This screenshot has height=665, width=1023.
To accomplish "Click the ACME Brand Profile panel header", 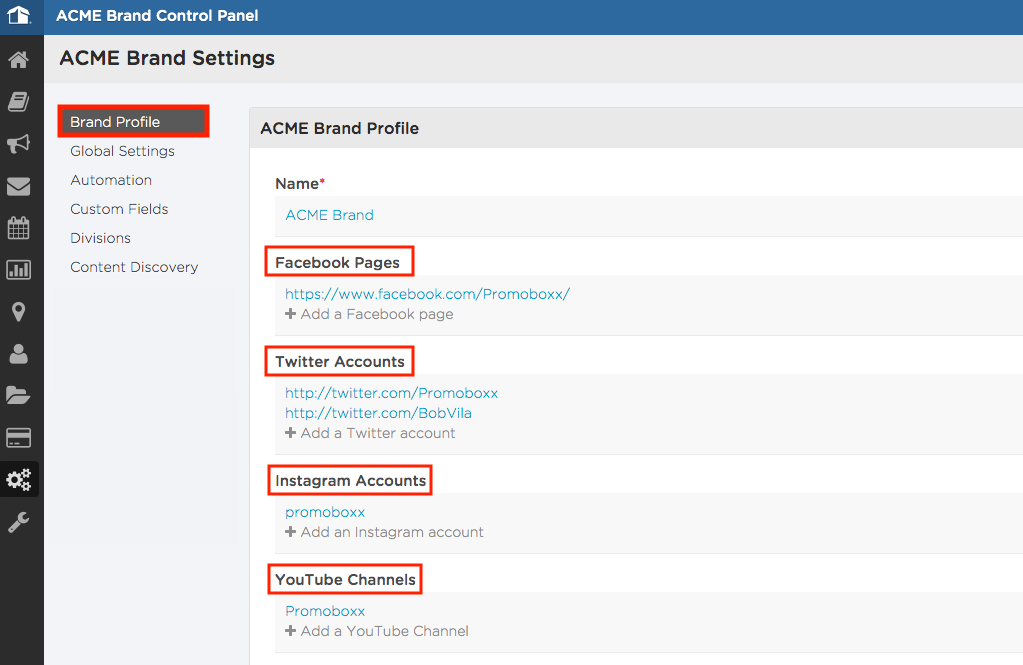I will click(x=339, y=129).
